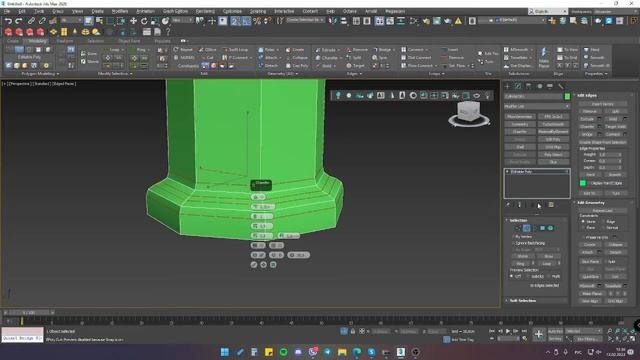Select None constraint radio button
This screenshot has width=640, height=360.
pos(583,221)
